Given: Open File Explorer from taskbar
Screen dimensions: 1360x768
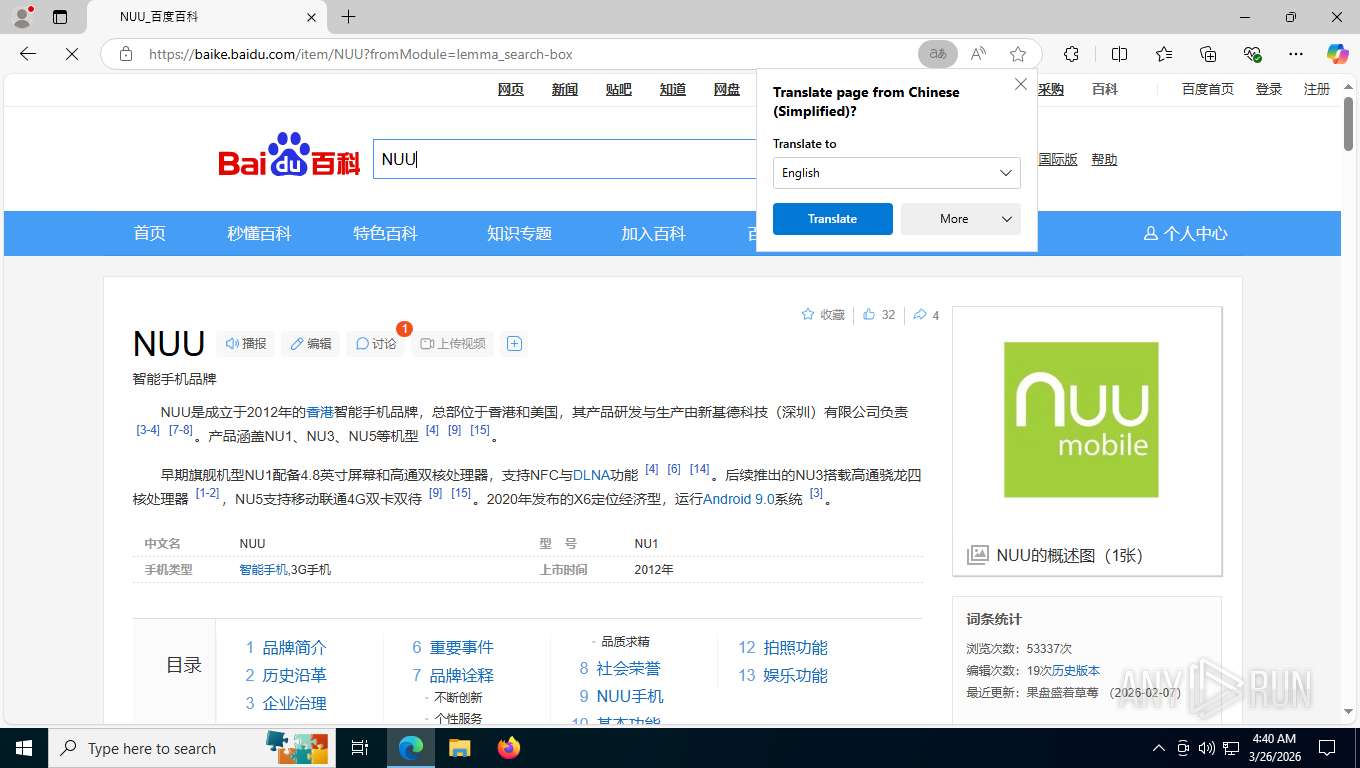Looking at the screenshot, I should (459, 748).
